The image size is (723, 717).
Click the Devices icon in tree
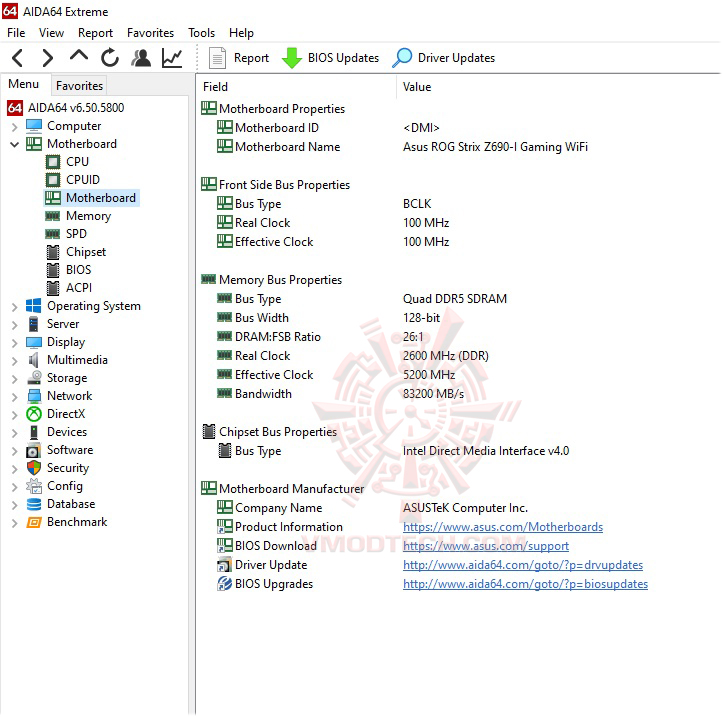(34, 432)
